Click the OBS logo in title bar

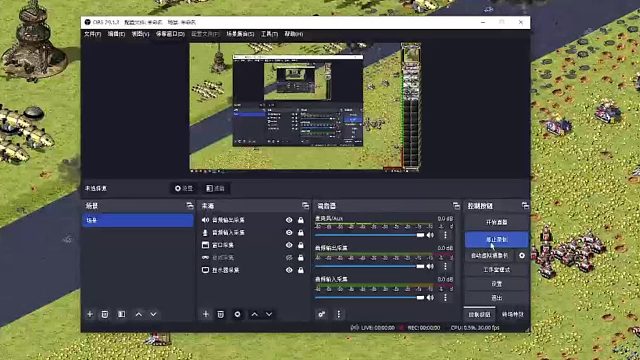(87, 22)
